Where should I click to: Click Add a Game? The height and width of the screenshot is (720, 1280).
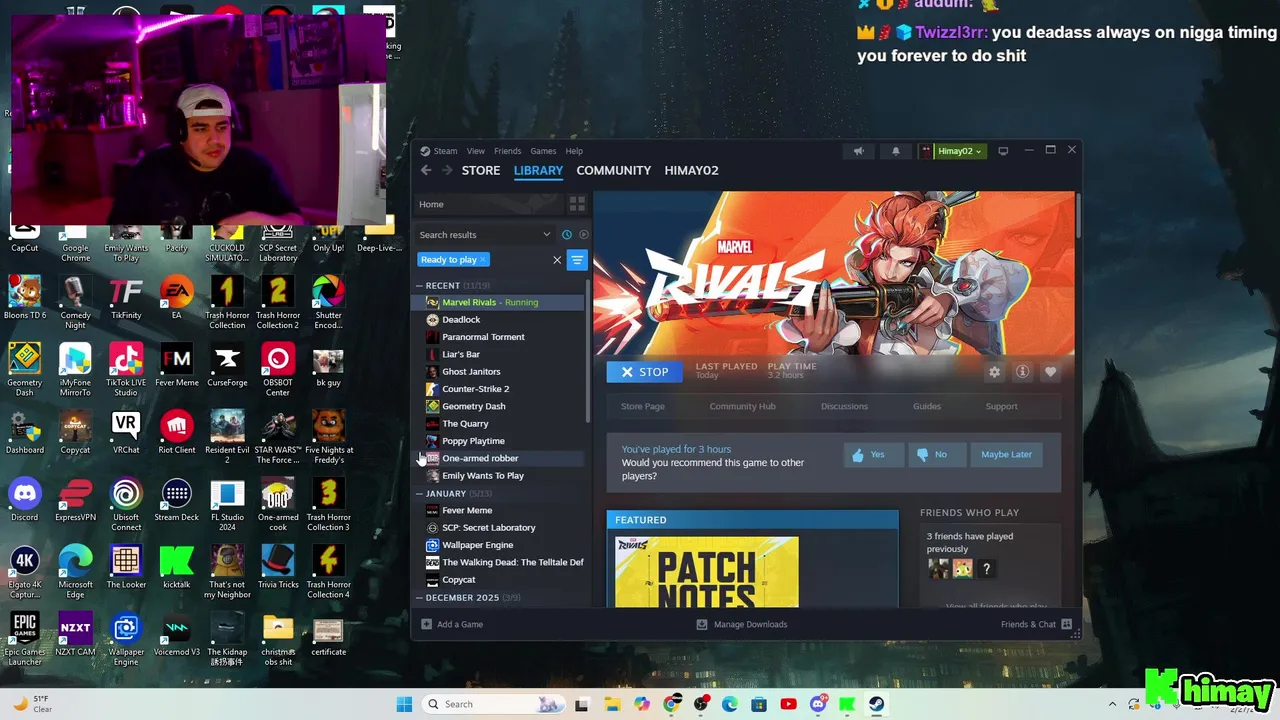tap(452, 624)
